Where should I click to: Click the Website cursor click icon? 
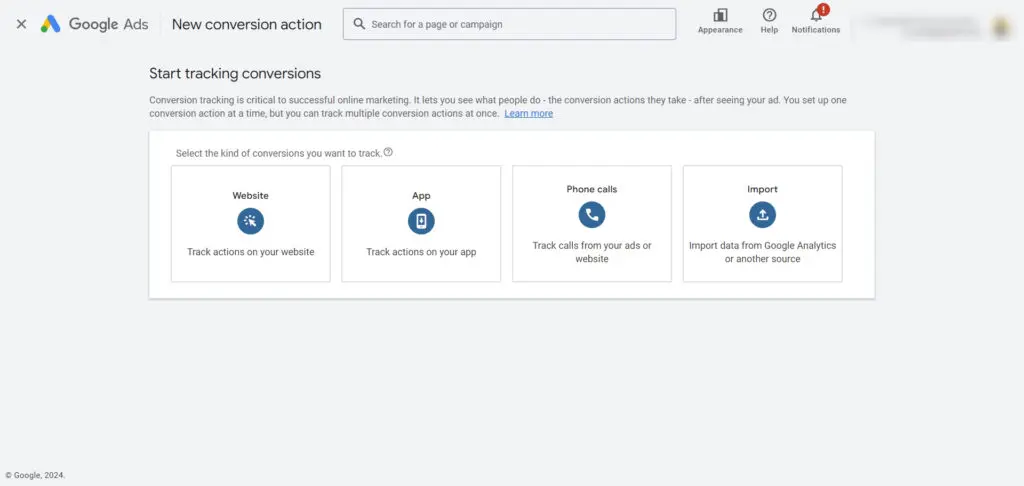coord(251,221)
